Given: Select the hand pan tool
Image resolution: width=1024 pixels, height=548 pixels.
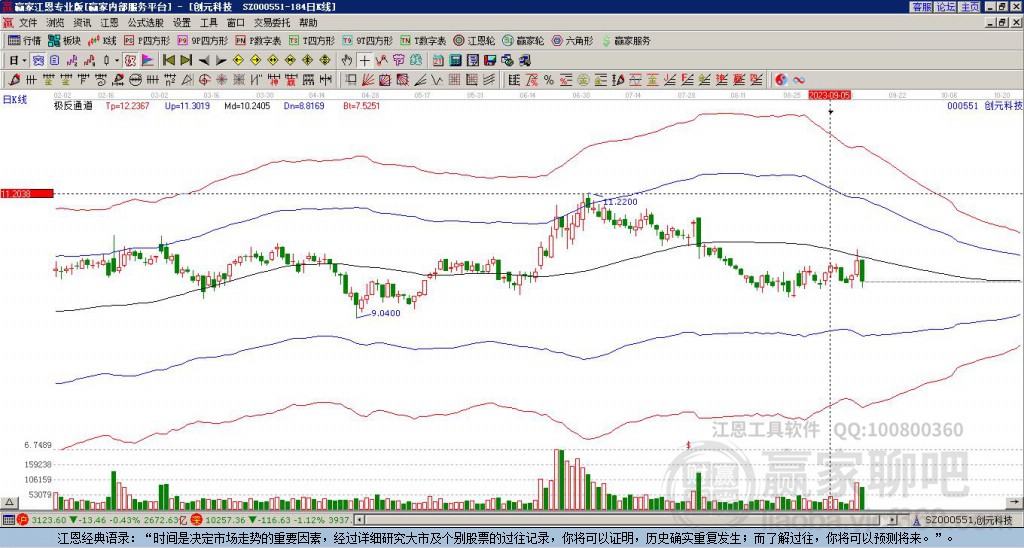Looking at the screenshot, I should point(347,61).
